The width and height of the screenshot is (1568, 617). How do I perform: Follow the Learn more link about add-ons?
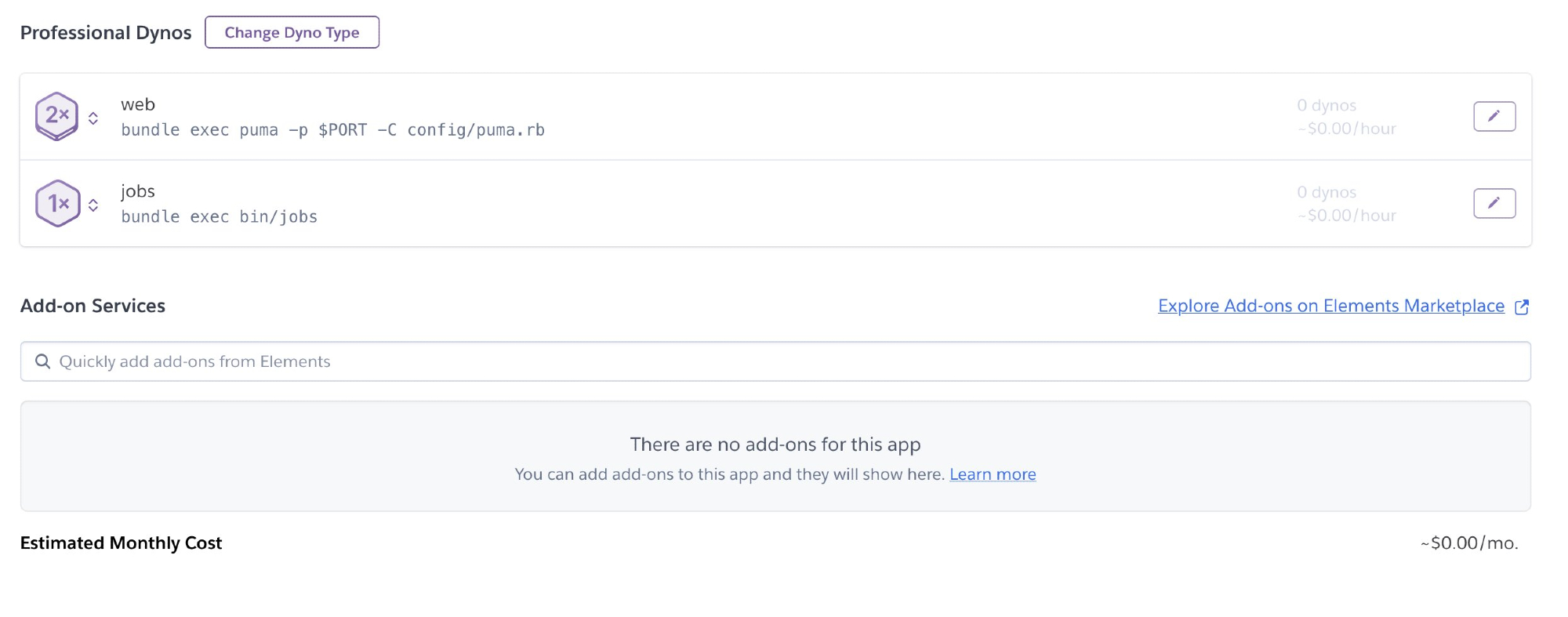click(993, 474)
